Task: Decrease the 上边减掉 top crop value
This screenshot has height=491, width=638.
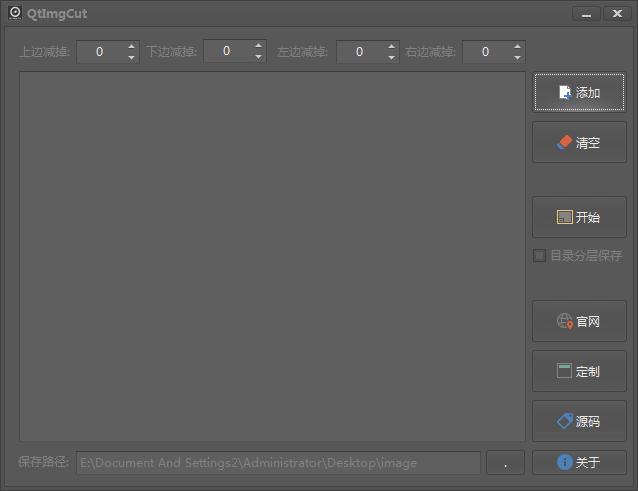Action: pyautogui.click(x=131, y=57)
